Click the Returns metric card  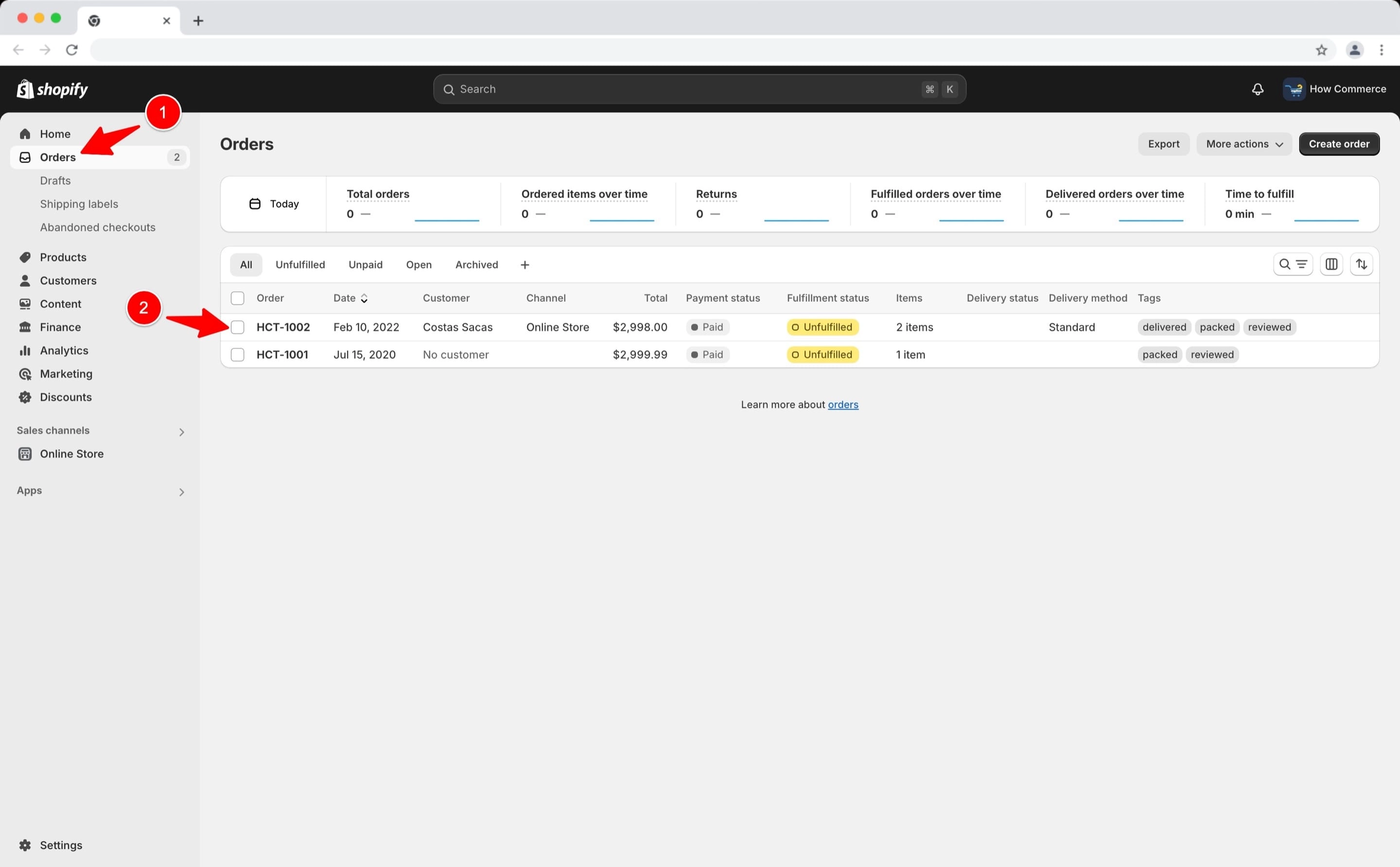click(762, 204)
